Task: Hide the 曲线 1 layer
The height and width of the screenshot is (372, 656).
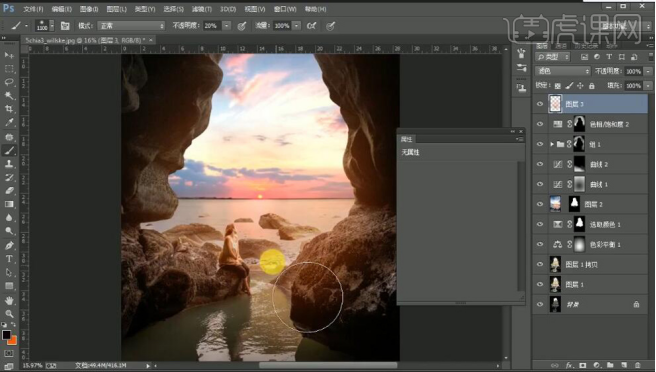Action: [540, 185]
